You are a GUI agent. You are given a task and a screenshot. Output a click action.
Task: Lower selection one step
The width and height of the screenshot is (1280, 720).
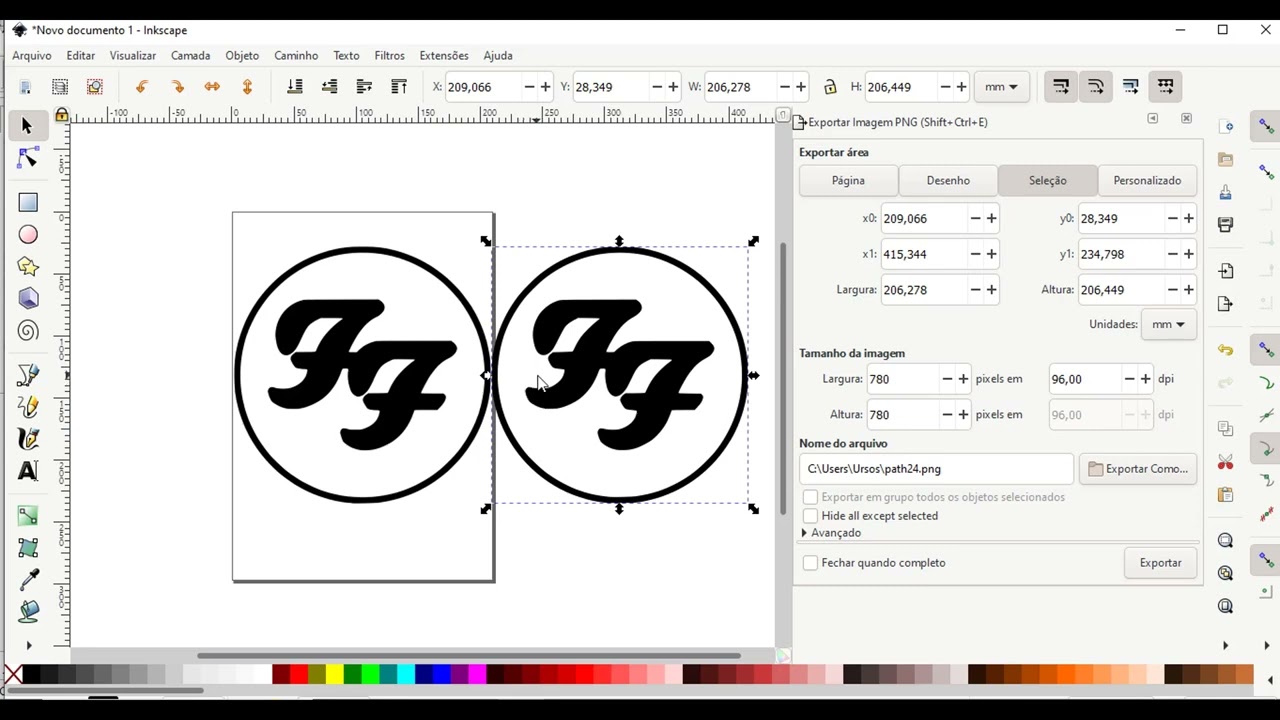(x=329, y=87)
